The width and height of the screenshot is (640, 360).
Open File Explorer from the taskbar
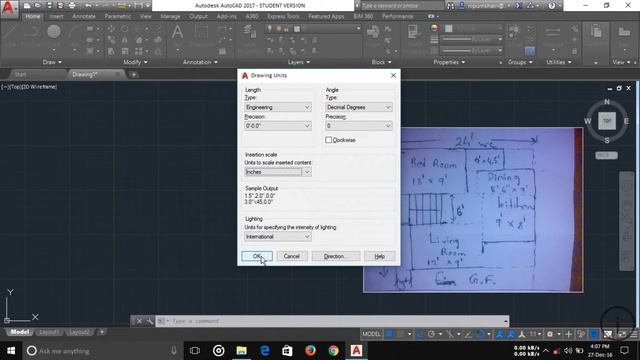tap(241, 351)
